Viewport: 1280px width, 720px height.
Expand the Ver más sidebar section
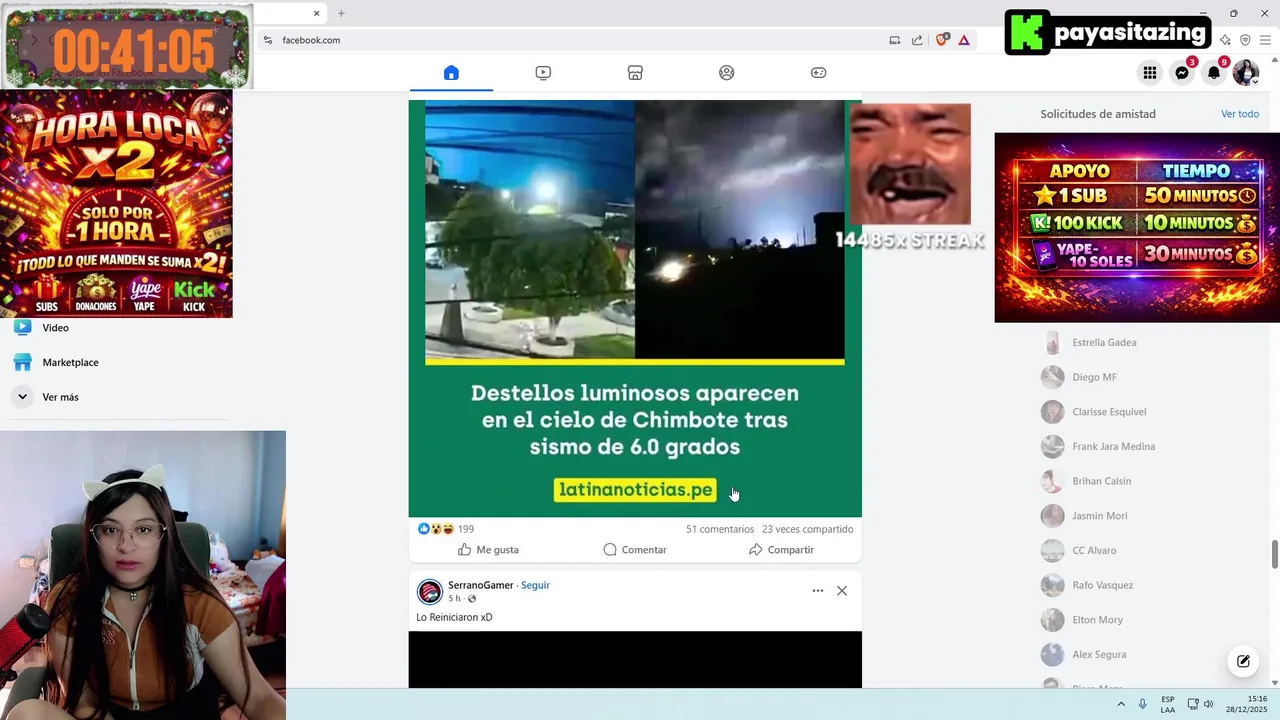[x=60, y=397]
